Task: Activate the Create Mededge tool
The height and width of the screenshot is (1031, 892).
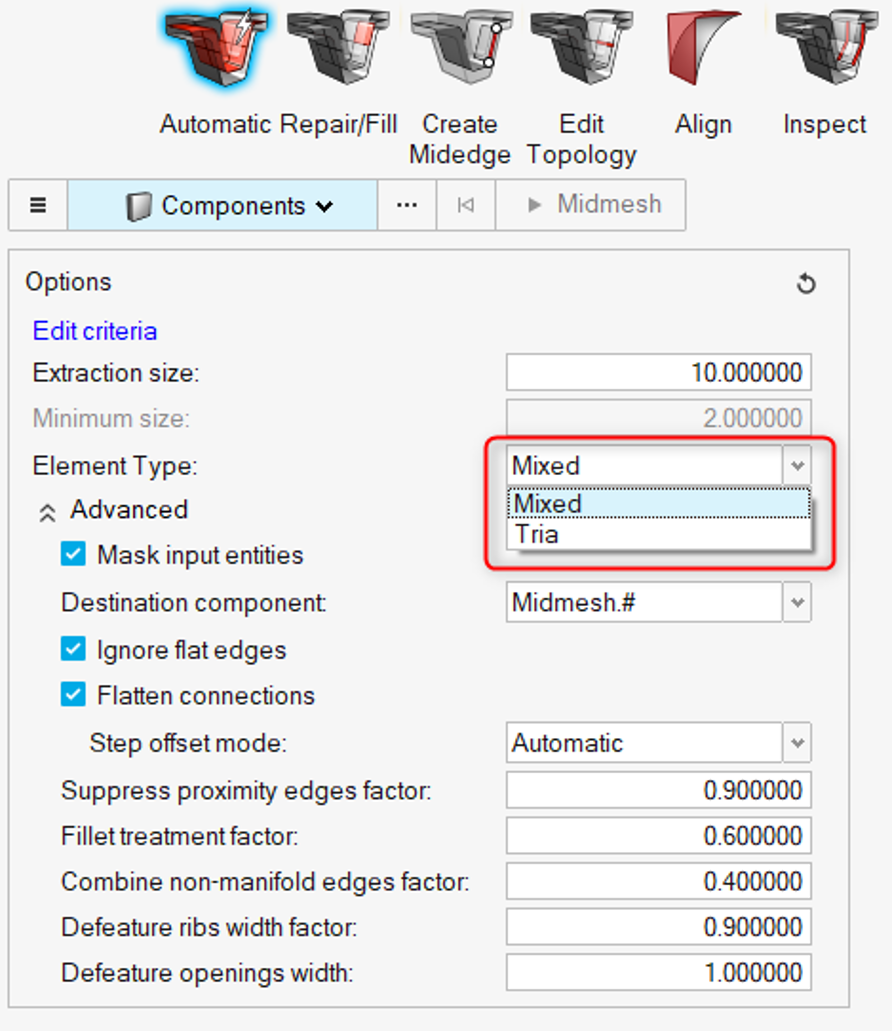Action: 459,45
